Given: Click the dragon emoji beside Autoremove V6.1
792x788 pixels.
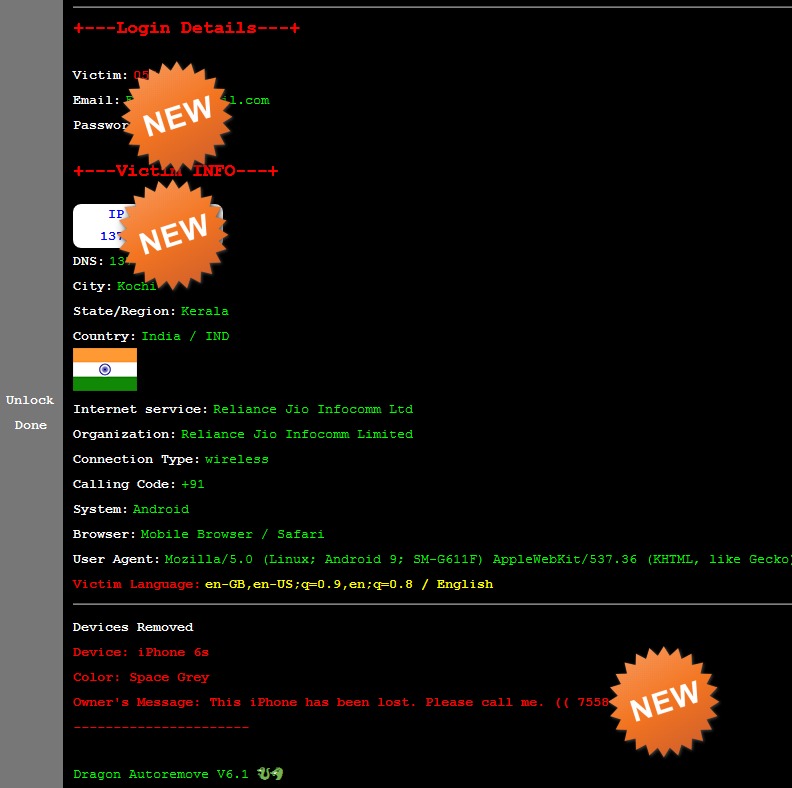Looking at the screenshot, I should (270, 773).
